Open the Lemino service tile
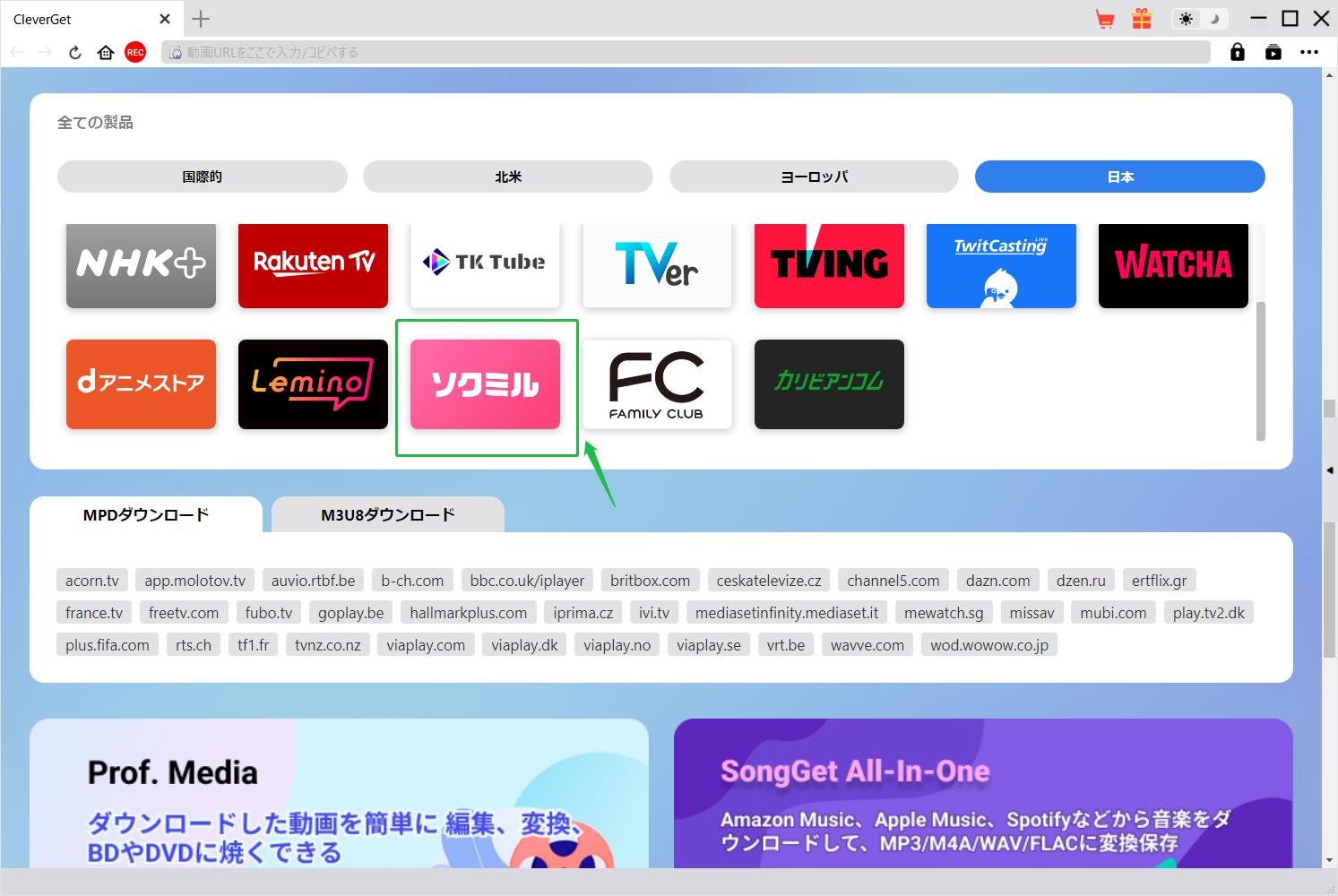The image size is (1338, 896). tap(313, 384)
